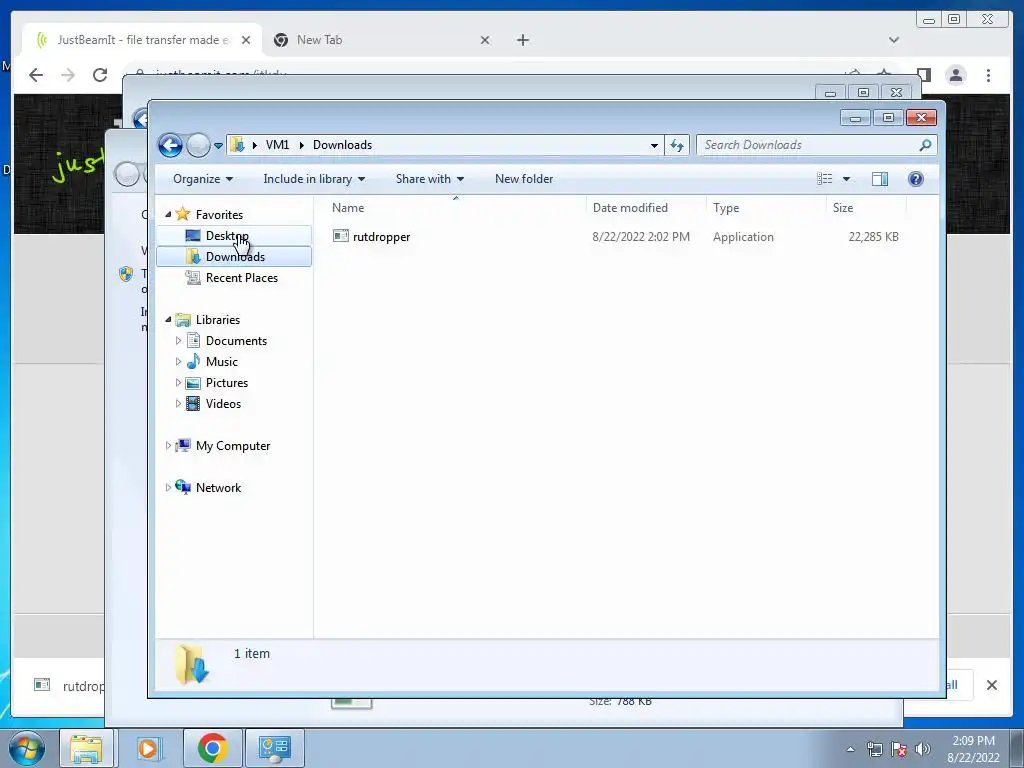
Task: Open the view options dropdown arrow
Action: (846, 179)
